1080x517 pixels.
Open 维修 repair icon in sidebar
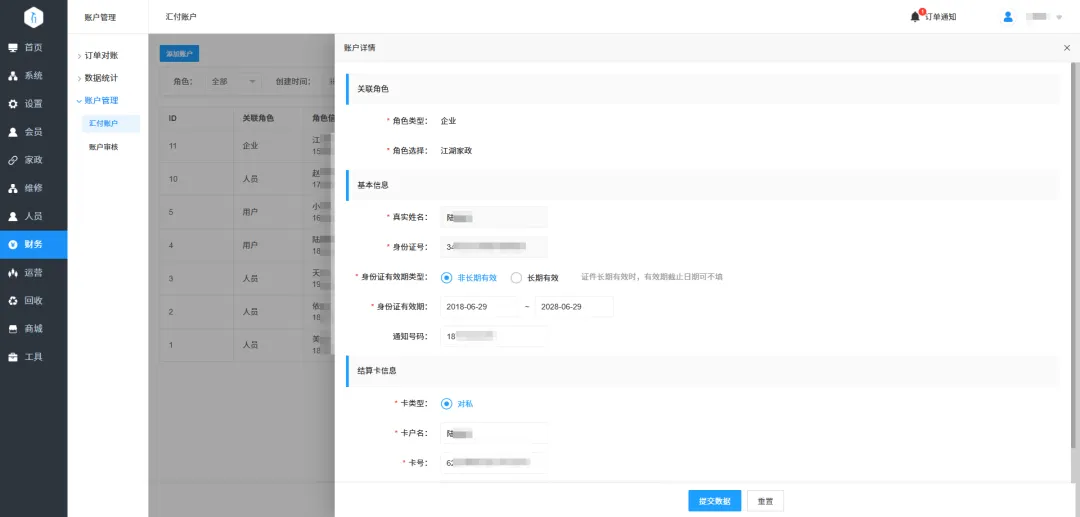tap(13, 188)
